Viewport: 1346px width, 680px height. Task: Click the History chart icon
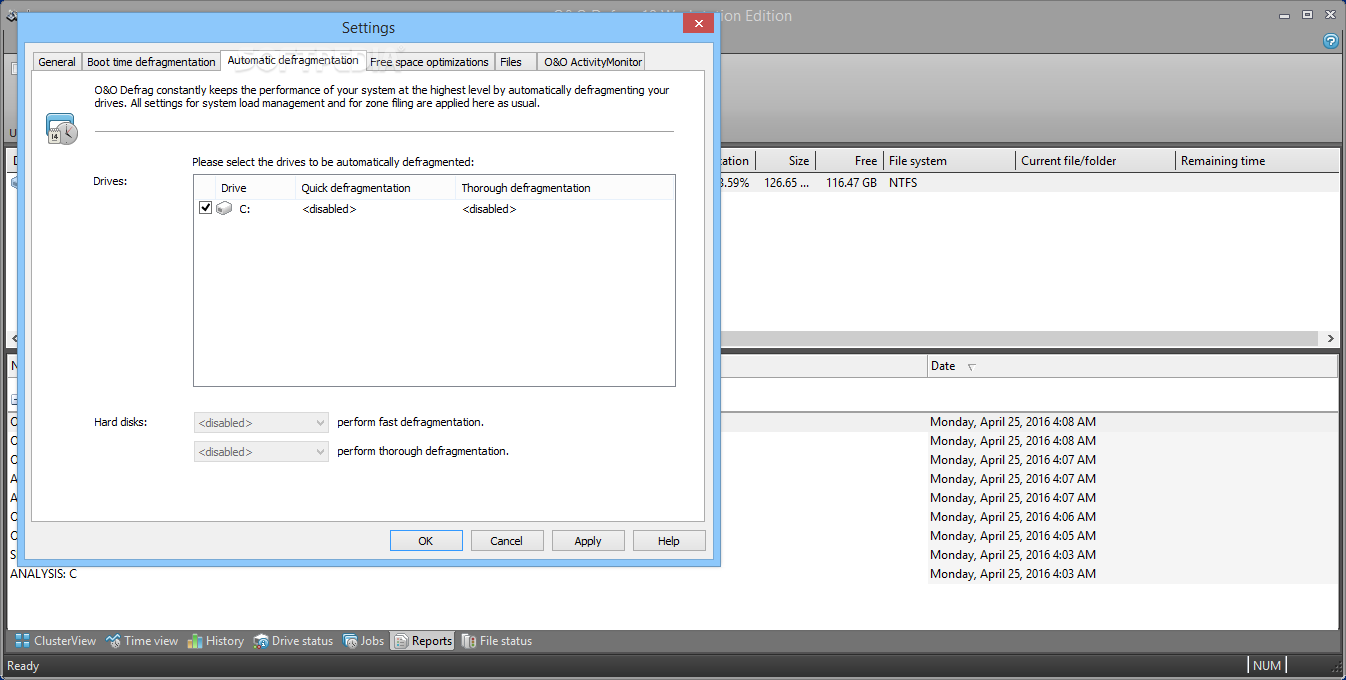[x=195, y=641]
